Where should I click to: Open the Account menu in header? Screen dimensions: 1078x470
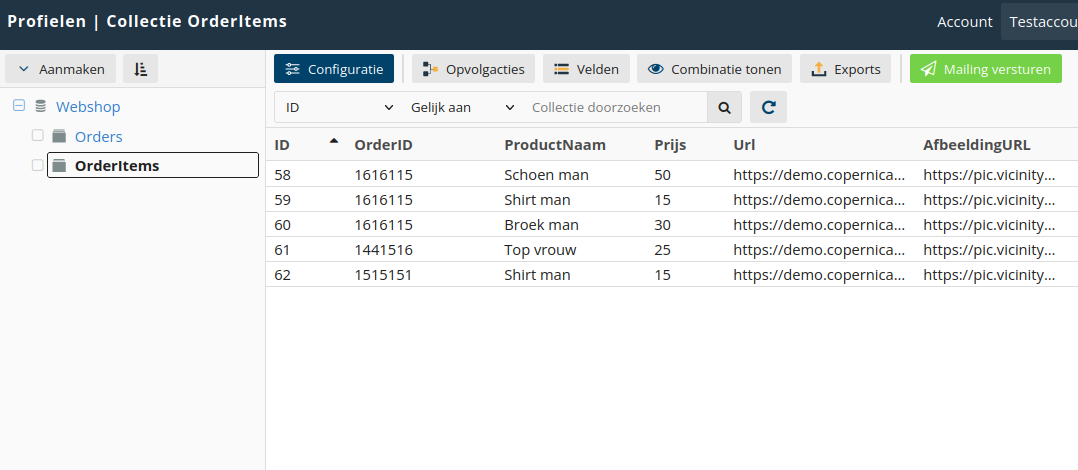(965, 22)
